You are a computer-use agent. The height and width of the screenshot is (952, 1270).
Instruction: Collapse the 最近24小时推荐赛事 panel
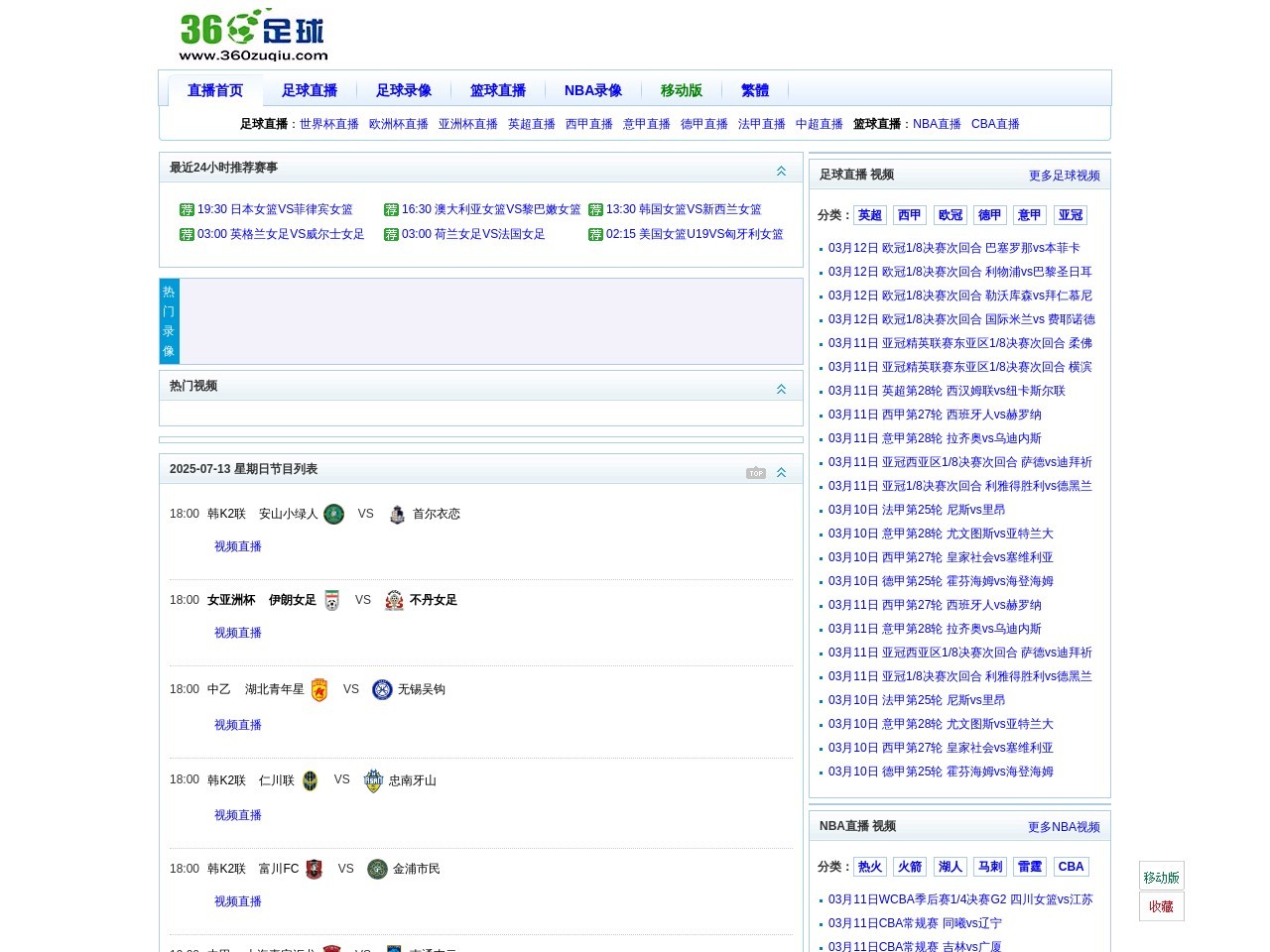pyautogui.click(x=781, y=170)
